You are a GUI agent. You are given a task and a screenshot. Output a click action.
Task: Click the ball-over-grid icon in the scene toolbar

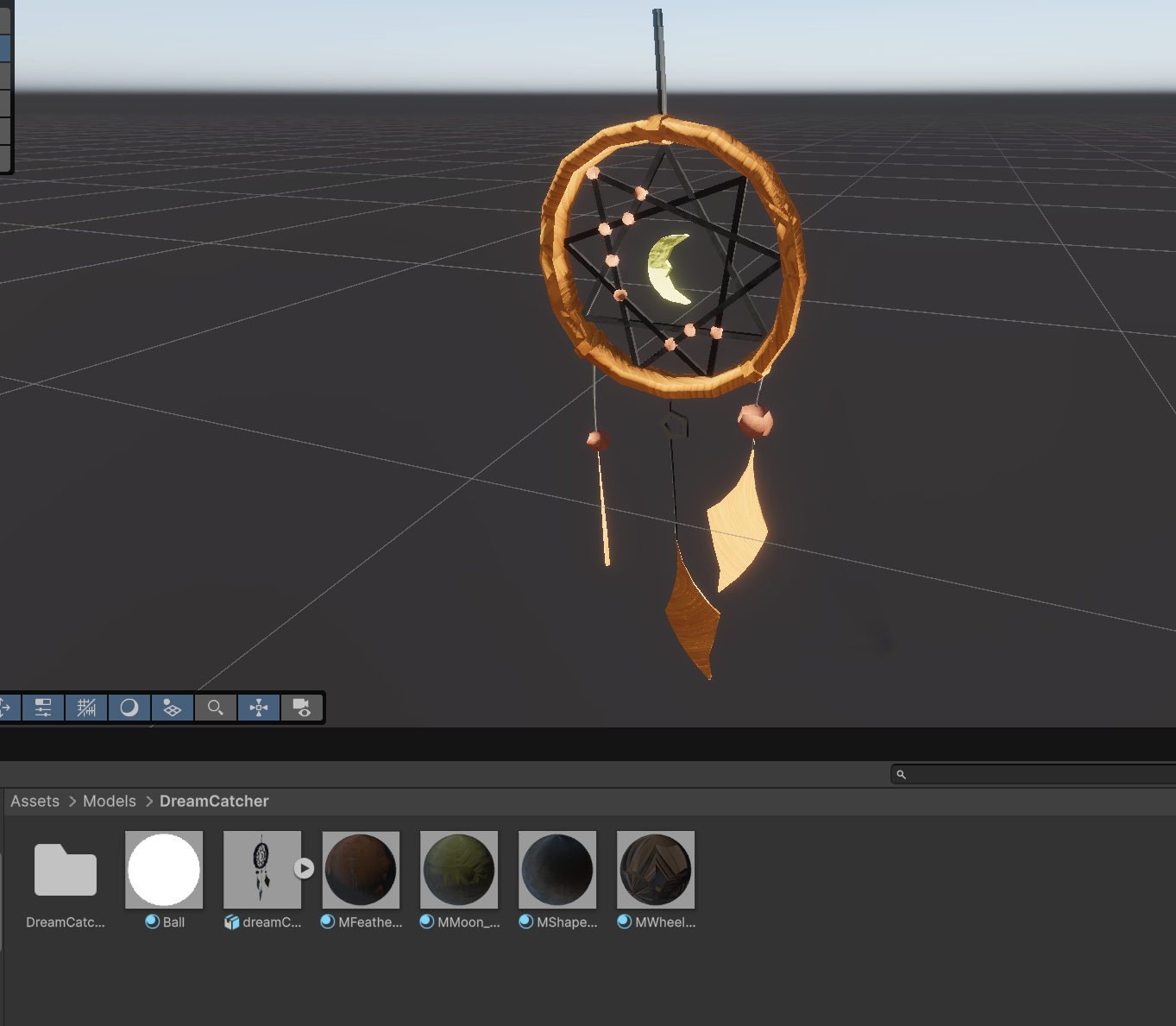pos(173,708)
